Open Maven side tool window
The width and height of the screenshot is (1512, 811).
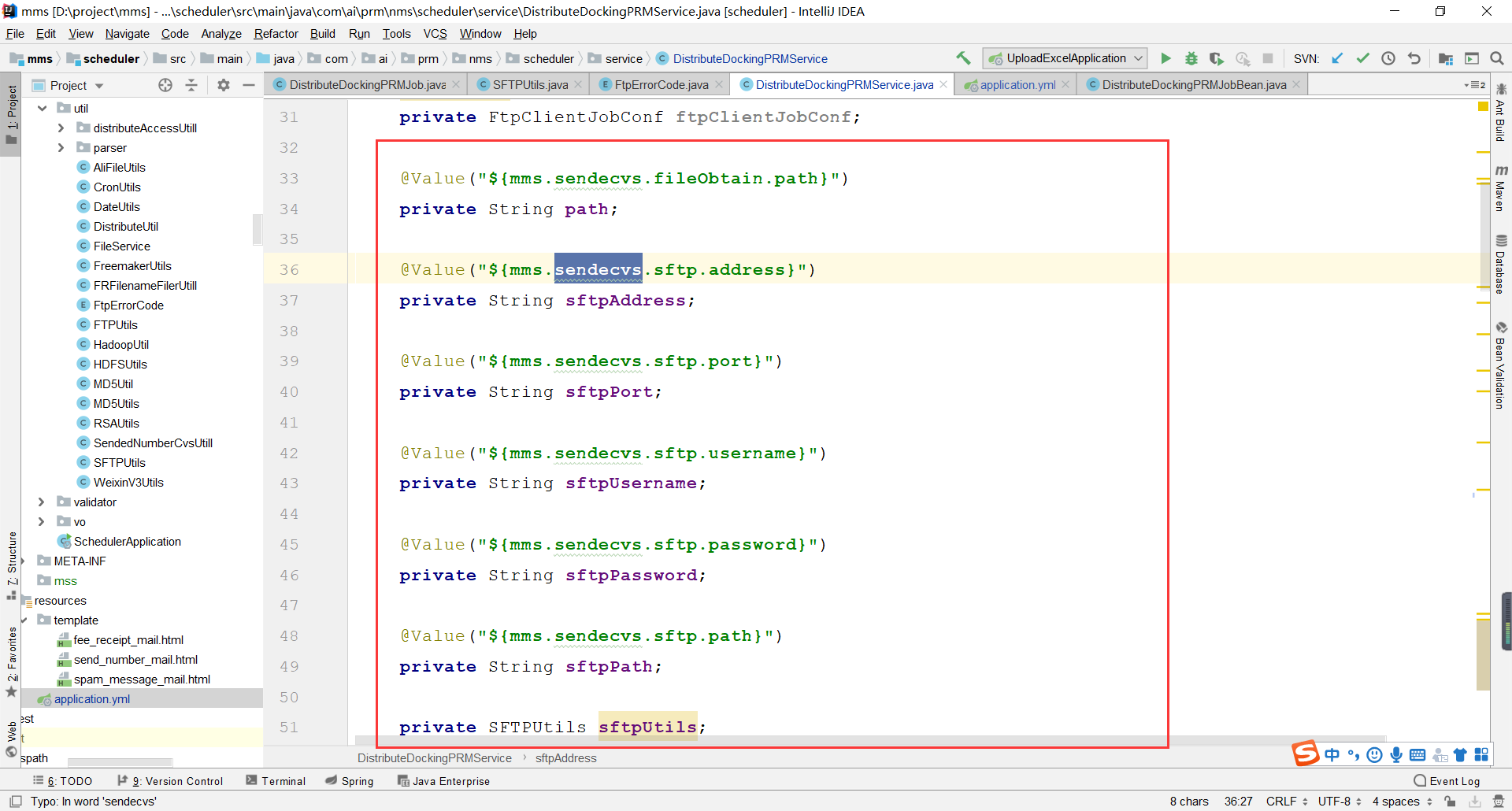[1501, 188]
